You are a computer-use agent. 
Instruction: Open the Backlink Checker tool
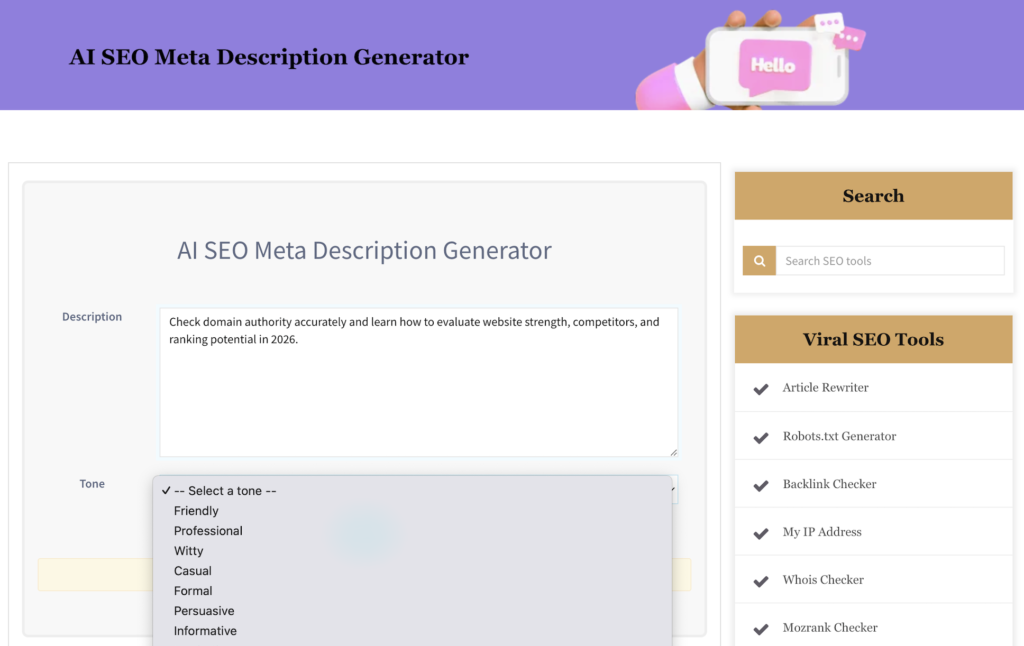829,484
